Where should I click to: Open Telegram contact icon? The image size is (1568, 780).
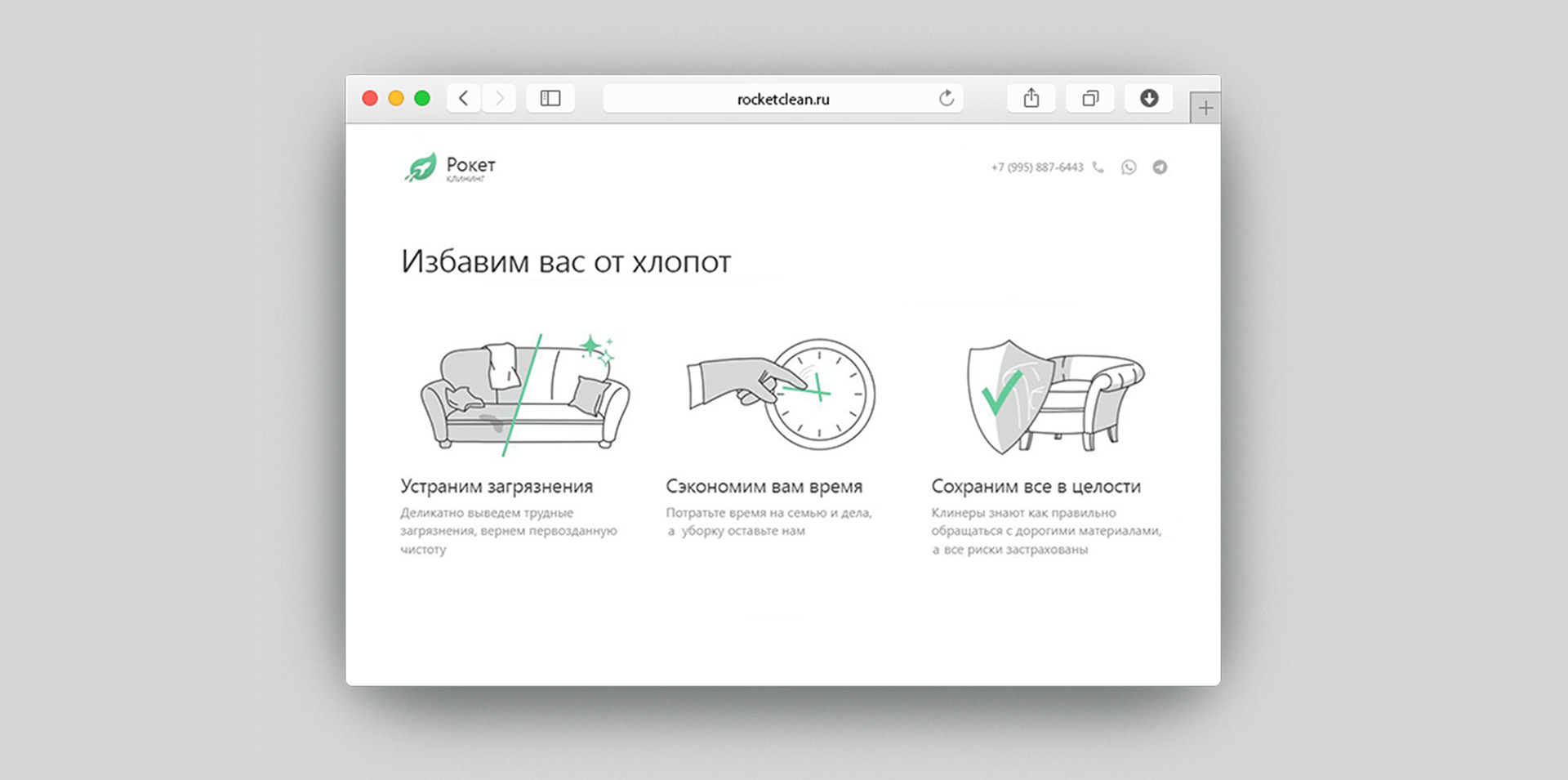(1160, 167)
